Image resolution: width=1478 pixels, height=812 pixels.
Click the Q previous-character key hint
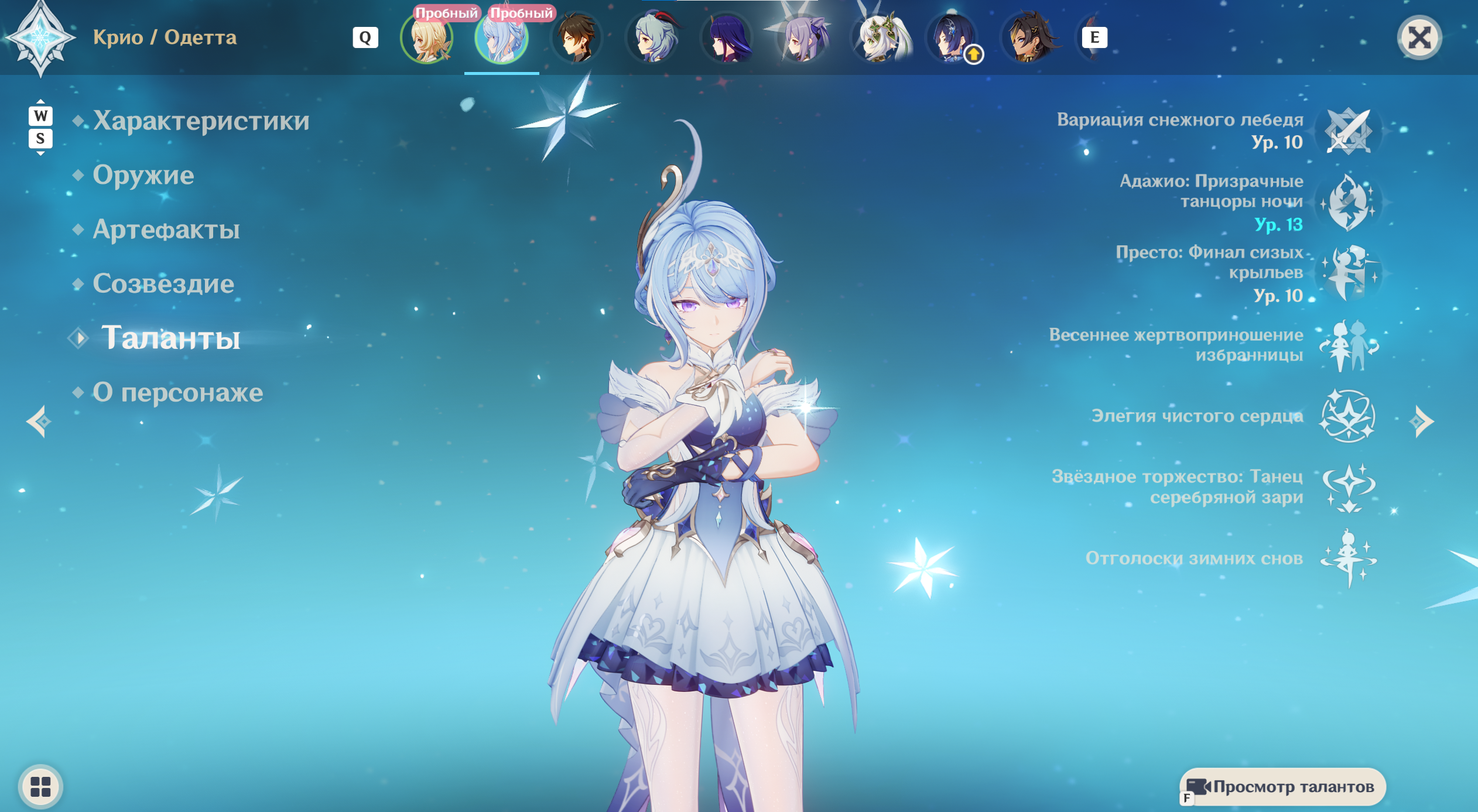(x=365, y=37)
